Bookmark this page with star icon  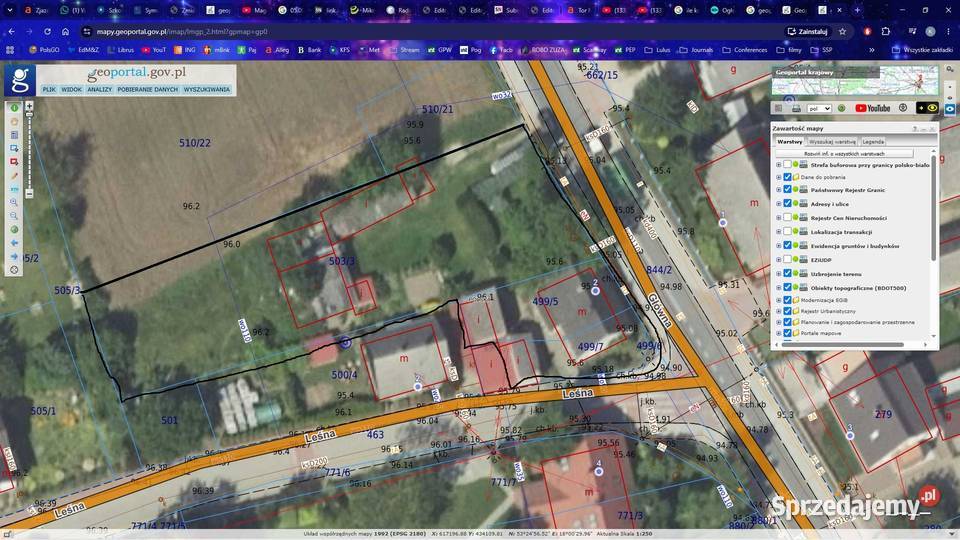(842, 31)
